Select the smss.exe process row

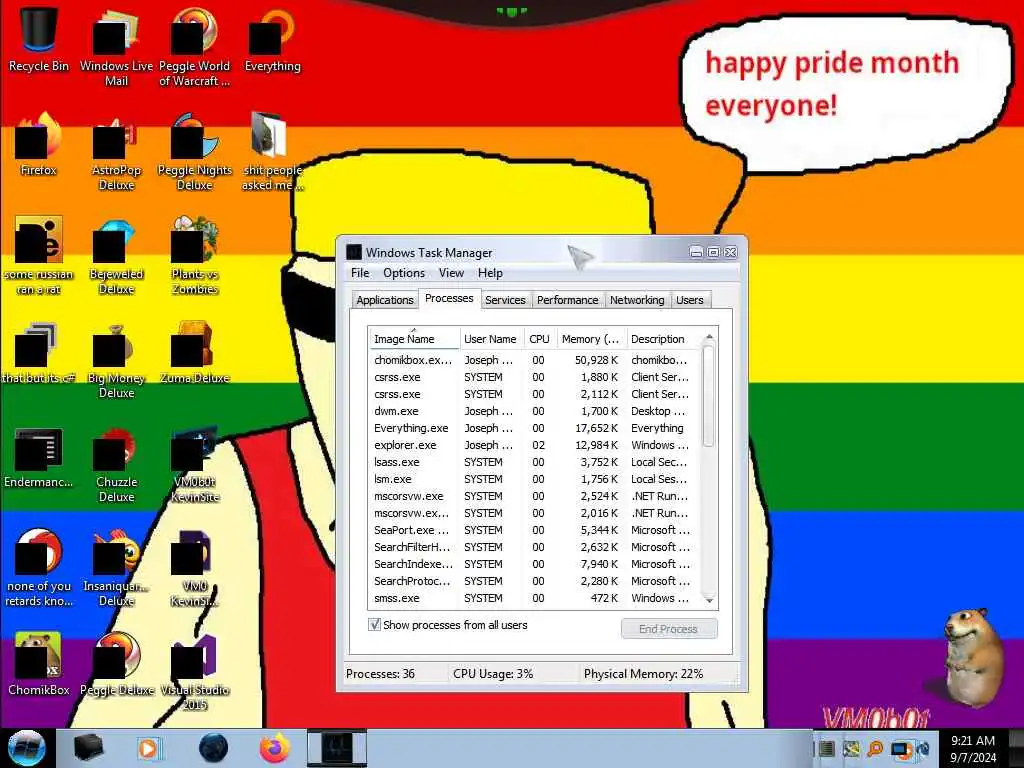coord(534,598)
